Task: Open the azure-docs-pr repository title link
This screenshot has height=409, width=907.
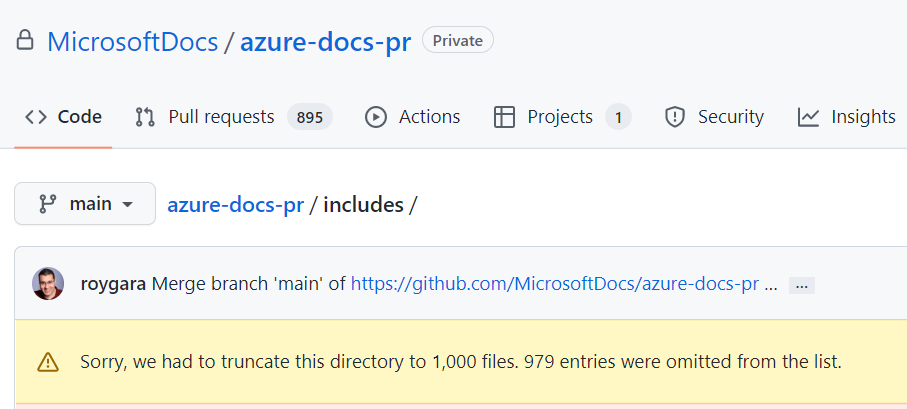Action: 326,42
